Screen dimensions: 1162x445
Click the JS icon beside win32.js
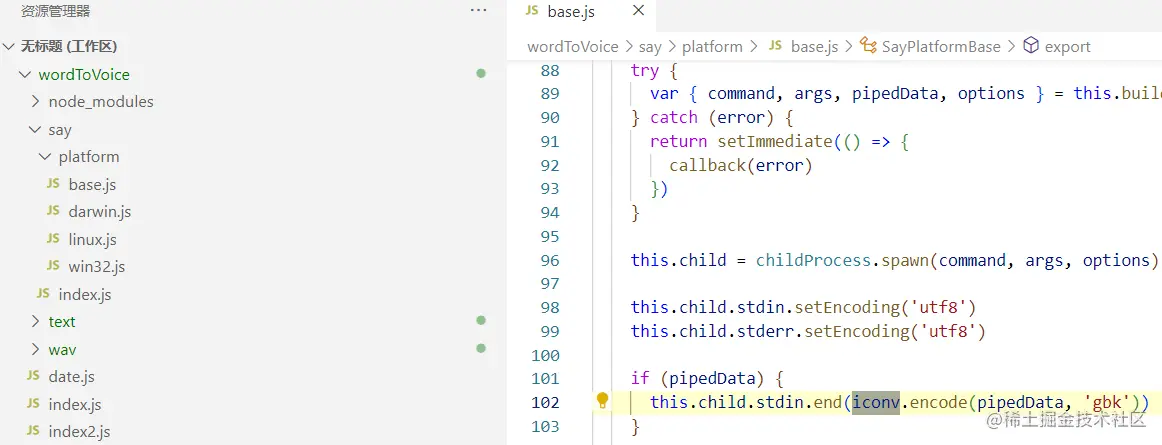pyautogui.click(x=53, y=266)
